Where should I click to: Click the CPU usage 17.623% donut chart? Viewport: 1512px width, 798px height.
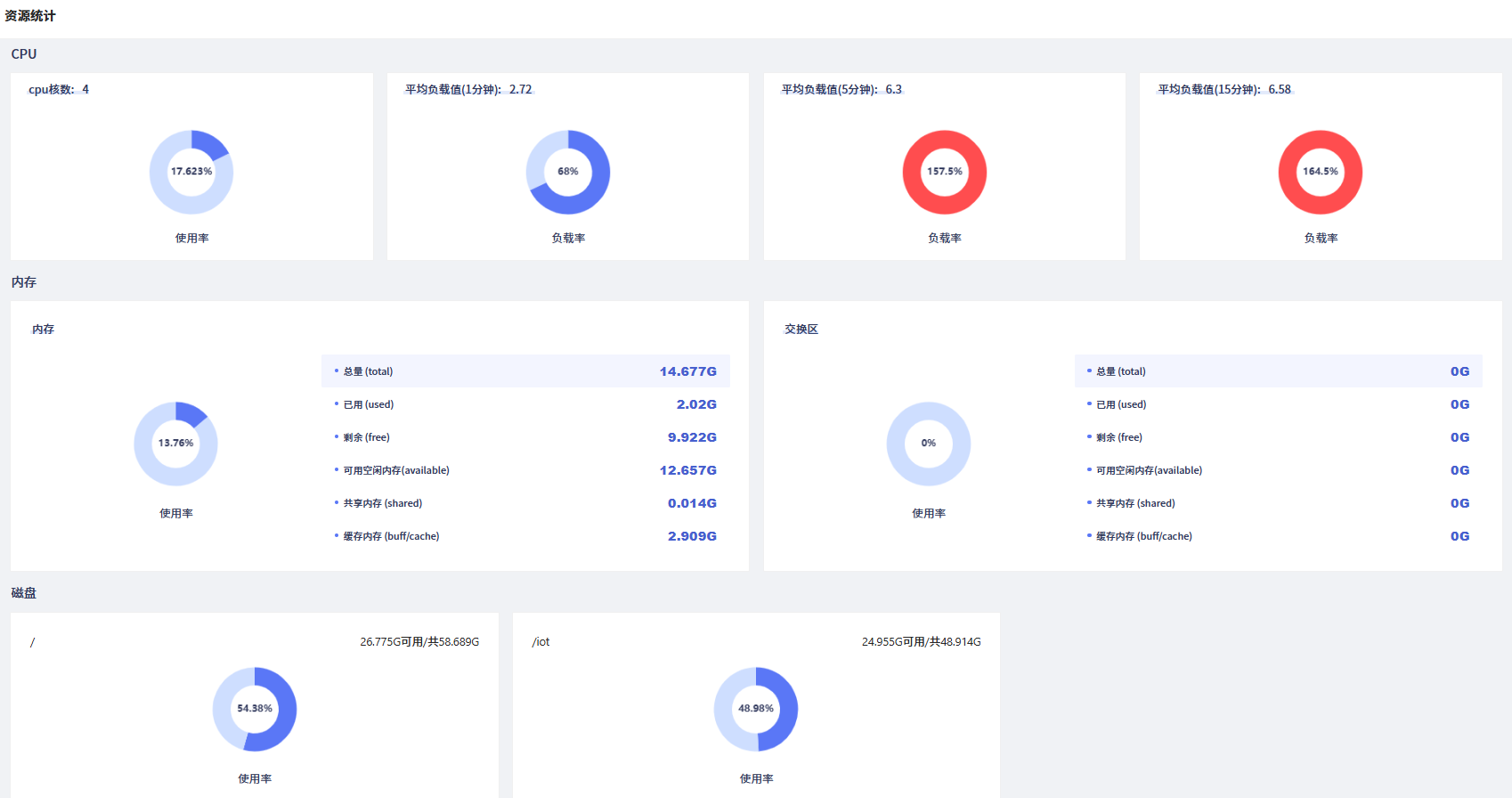click(x=191, y=172)
